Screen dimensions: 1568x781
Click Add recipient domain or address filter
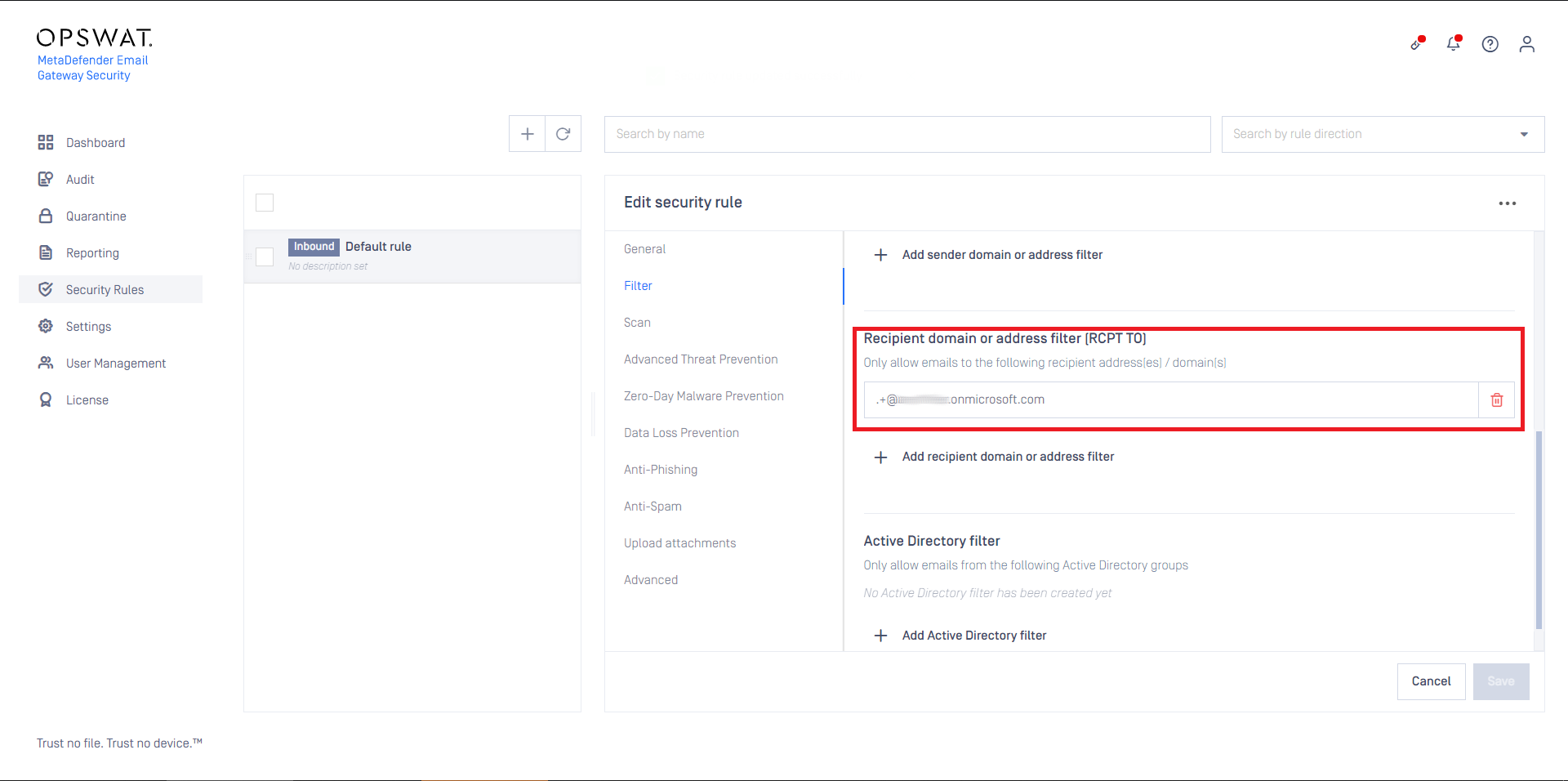[1007, 457]
